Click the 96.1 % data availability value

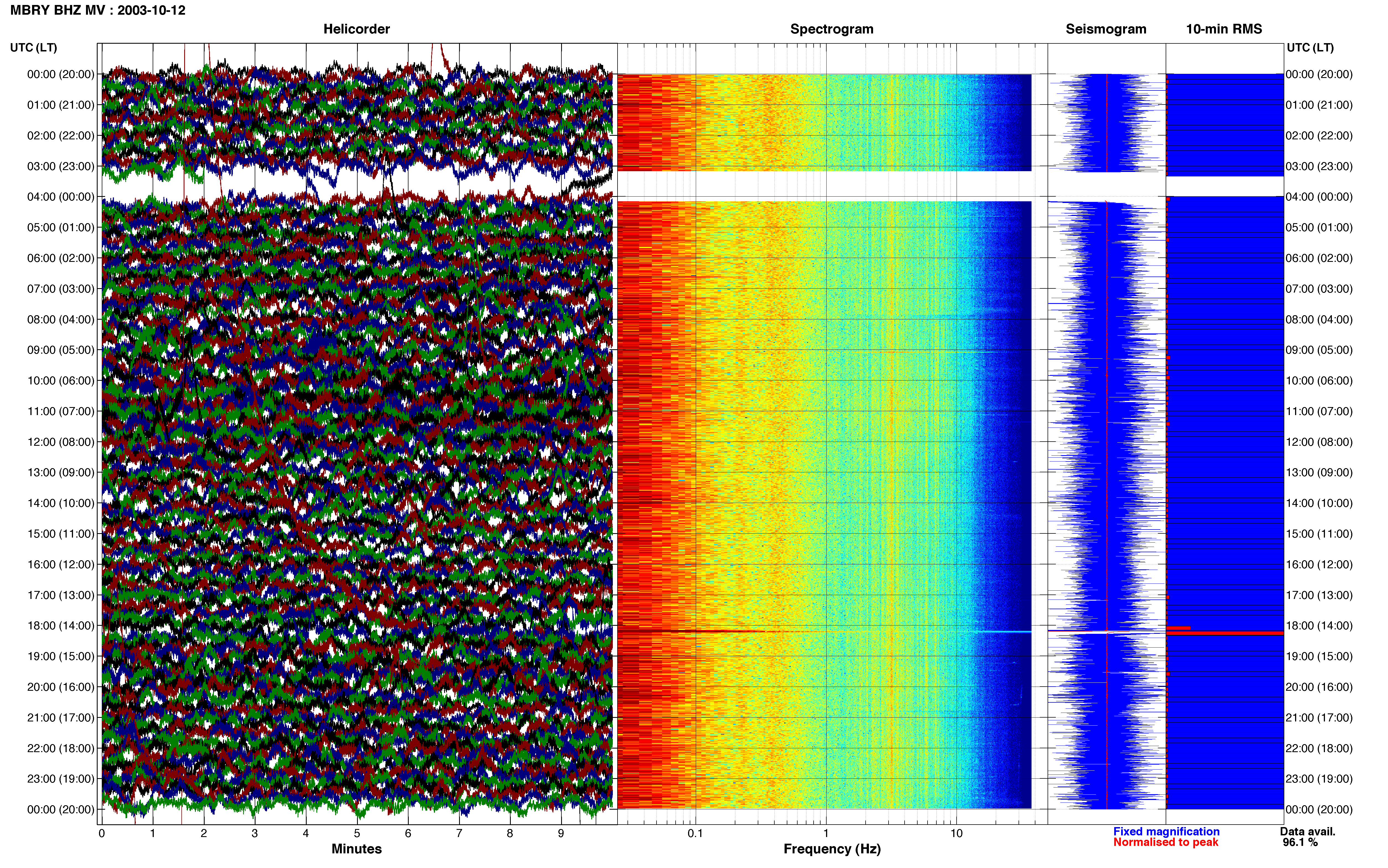pyautogui.click(x=1300, y=842)
